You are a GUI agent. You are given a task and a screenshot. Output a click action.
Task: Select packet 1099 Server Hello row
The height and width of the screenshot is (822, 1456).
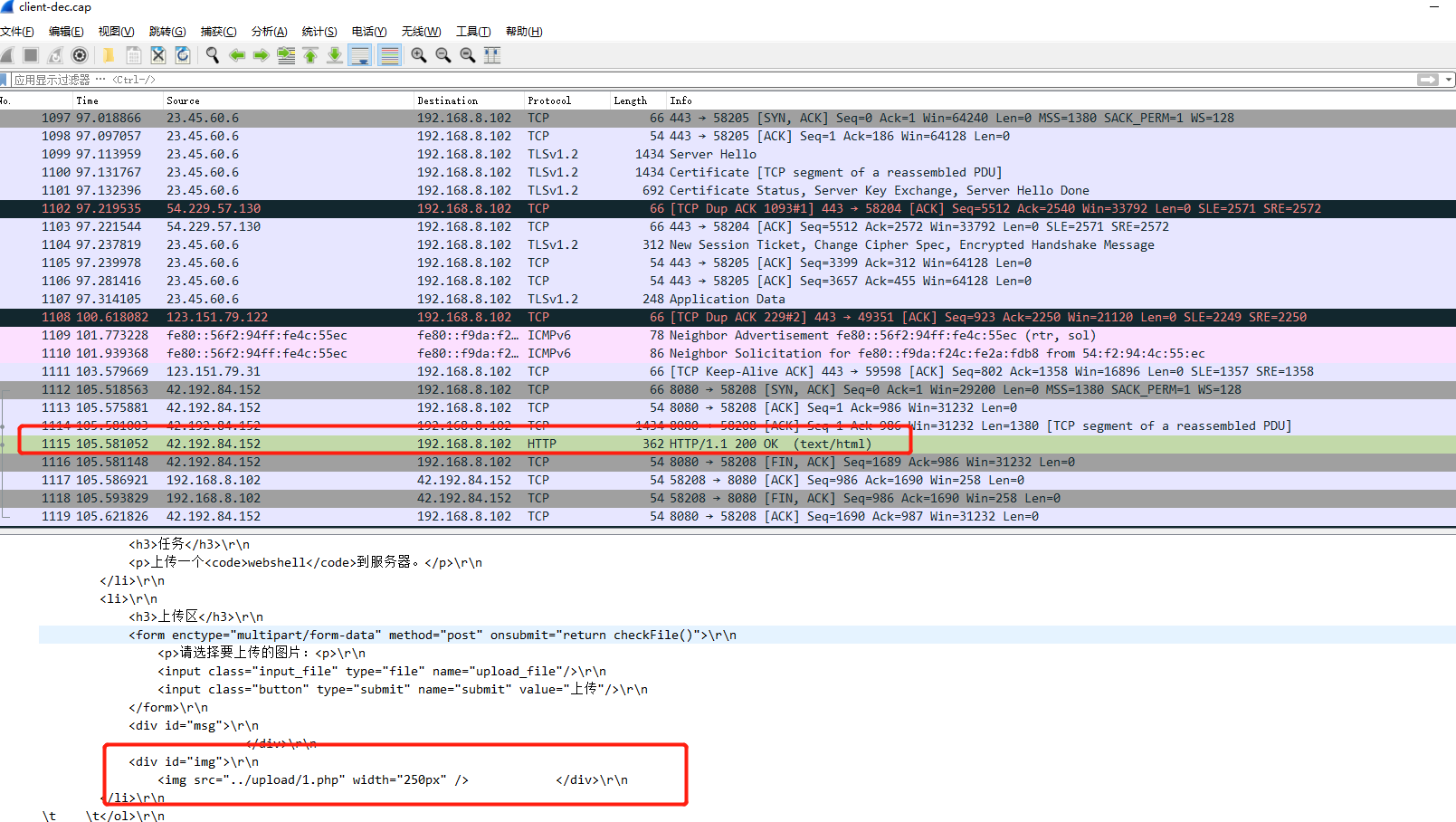point(728,154)
